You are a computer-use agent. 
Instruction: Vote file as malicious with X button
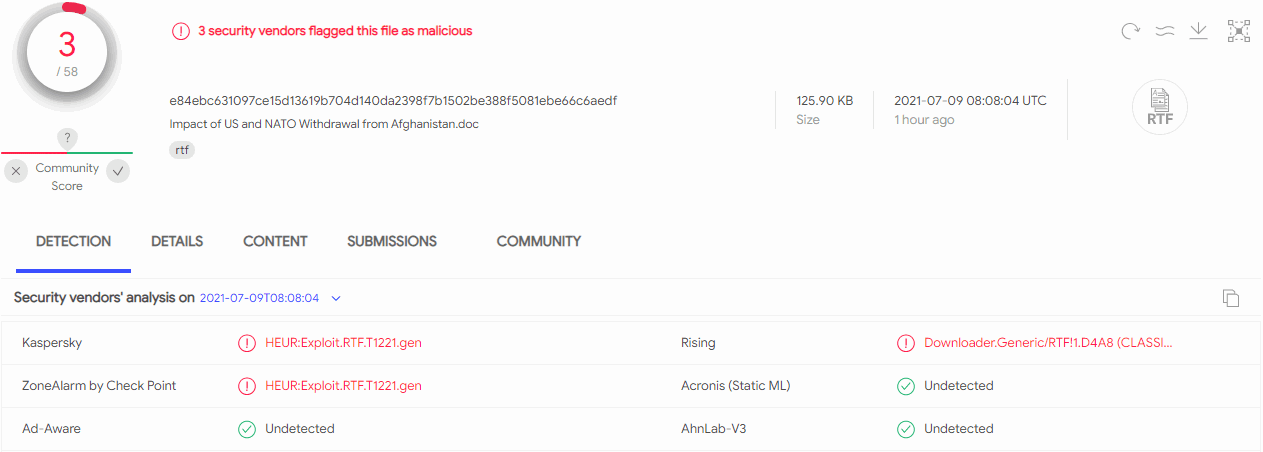(x=16, y=171)
